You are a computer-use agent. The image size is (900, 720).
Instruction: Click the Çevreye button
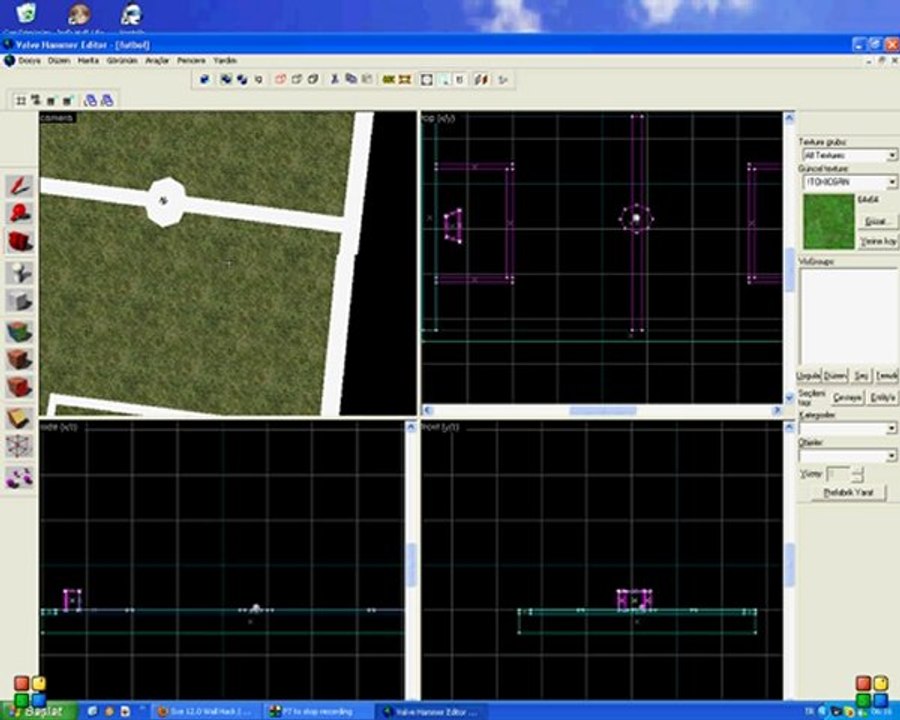point(847,397)
